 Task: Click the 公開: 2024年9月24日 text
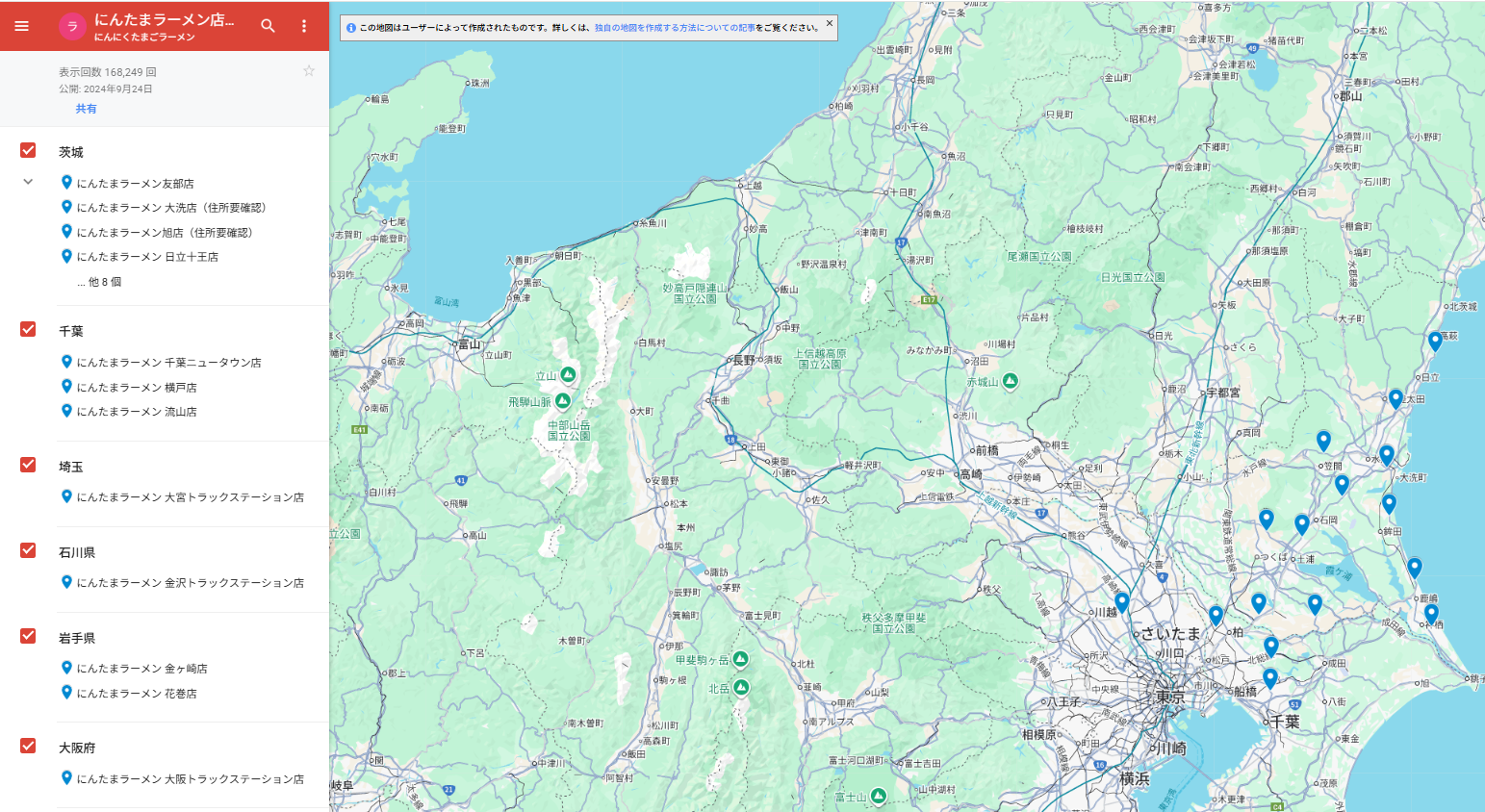click(106, 89)
